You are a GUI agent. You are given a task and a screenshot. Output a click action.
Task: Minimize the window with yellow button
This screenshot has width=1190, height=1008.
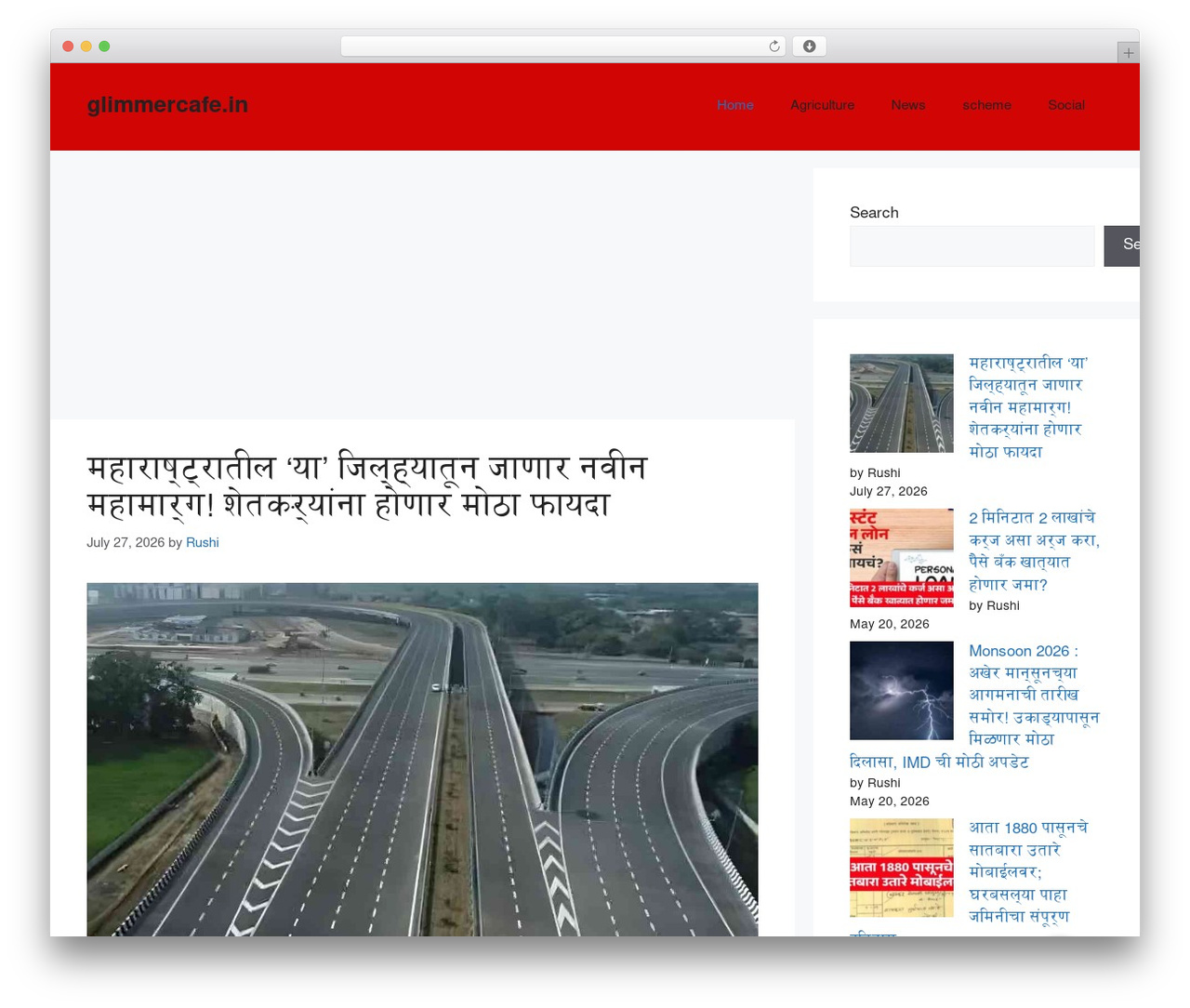(86, 46)
